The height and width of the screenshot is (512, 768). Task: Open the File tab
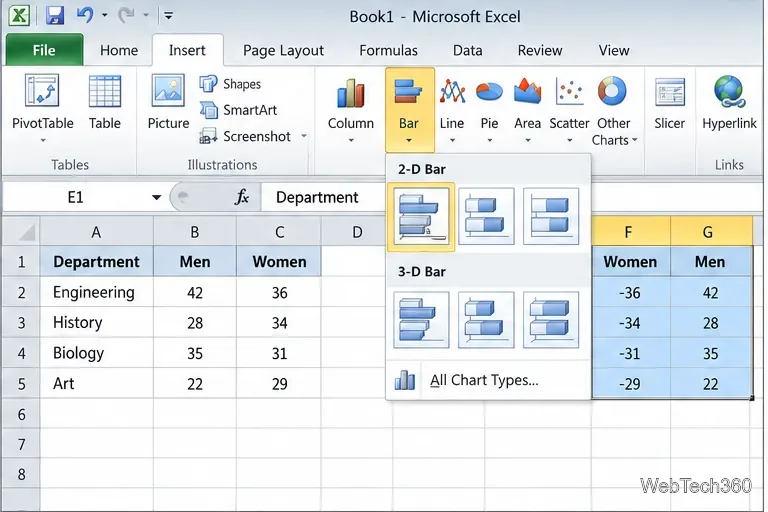[44, 50]
